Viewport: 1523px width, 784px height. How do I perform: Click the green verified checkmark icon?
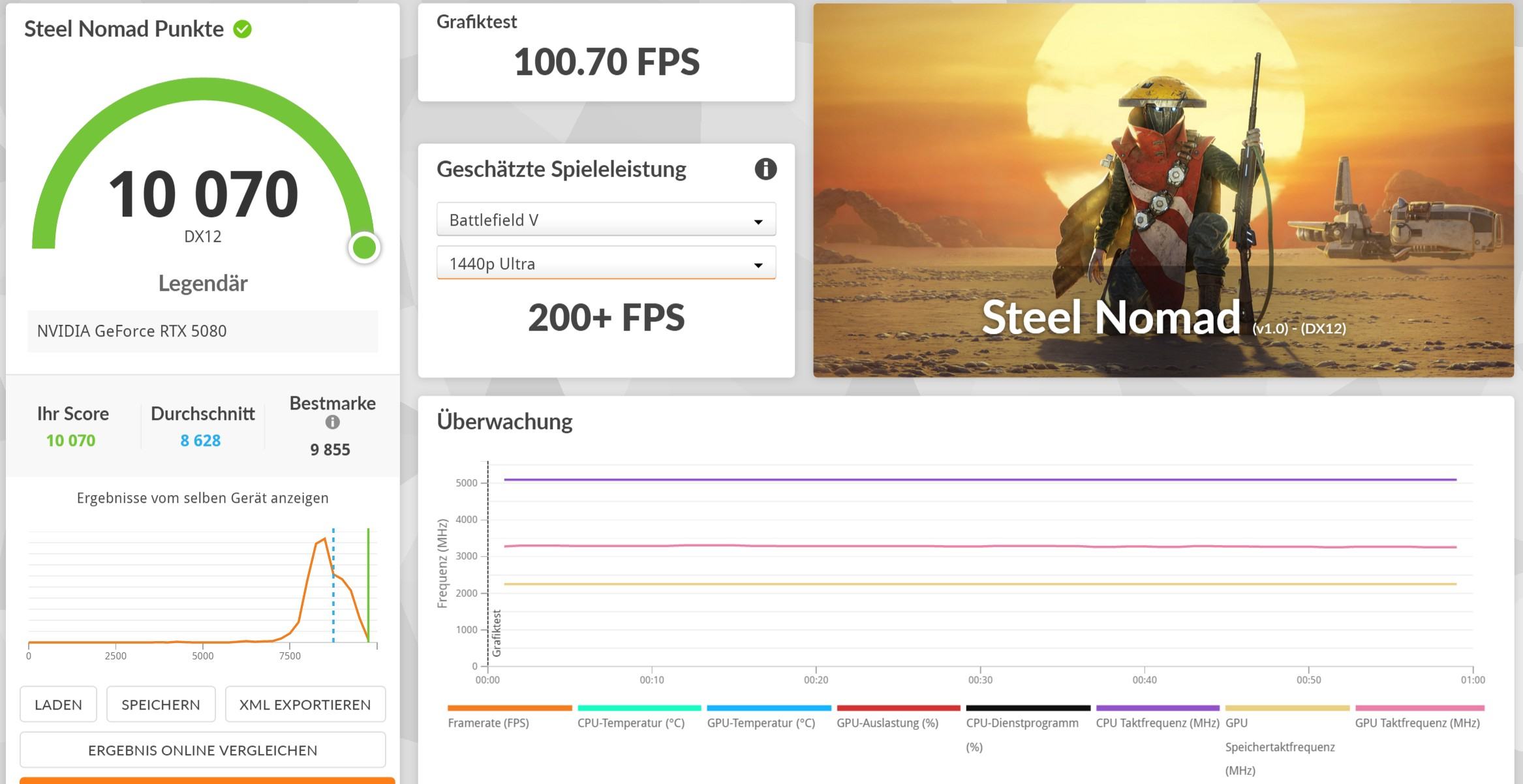[243, 29]
